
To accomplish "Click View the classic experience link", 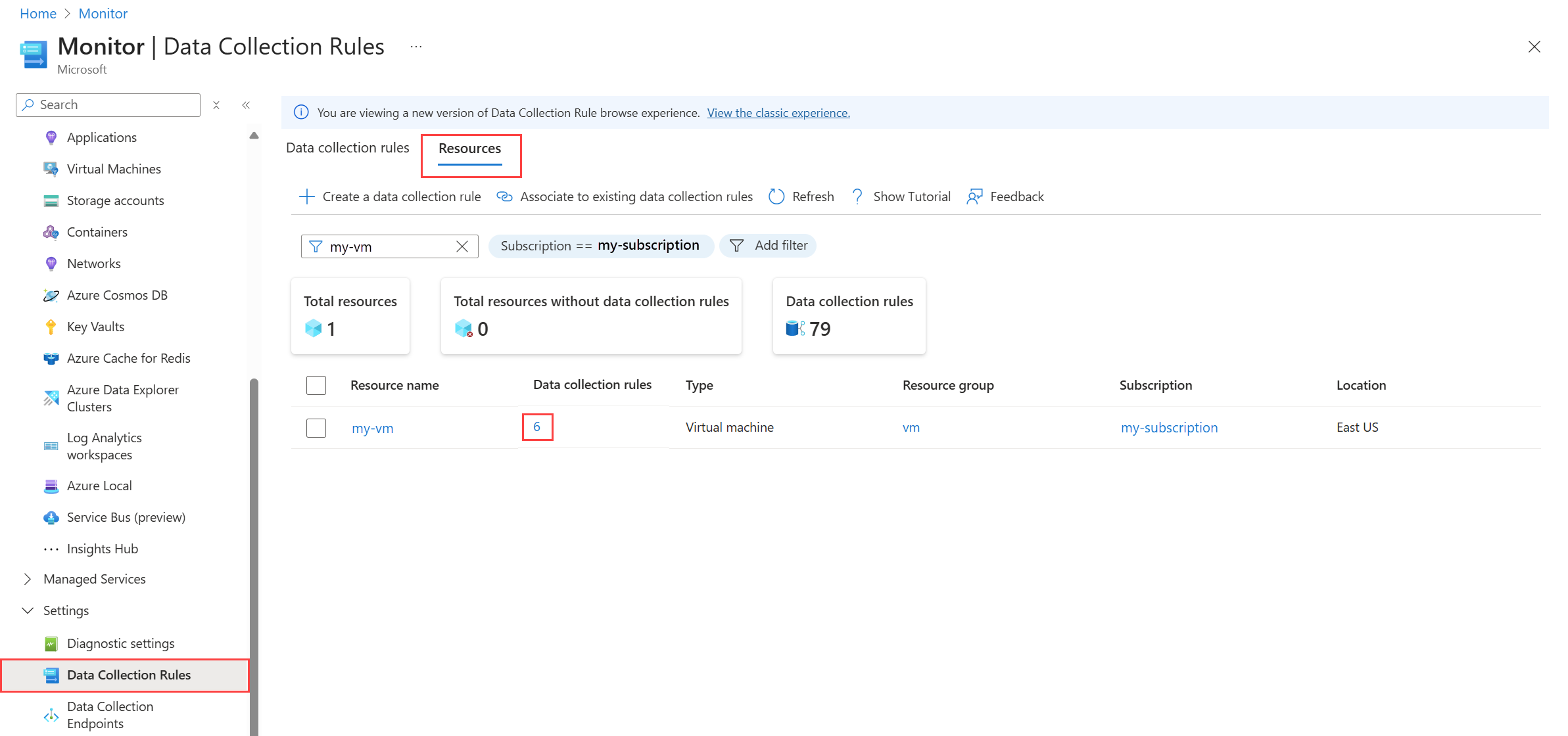I will pyautogui.click(x=778, y=113).
